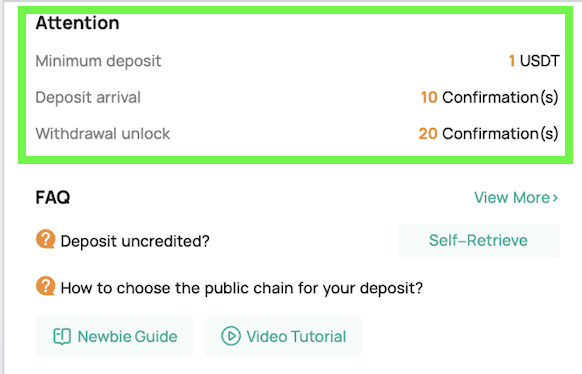Screen dimensions: 582x374
Task: Open 'How to choose the public chain' question
Action: pyautogui.click(x=242, y=288)
